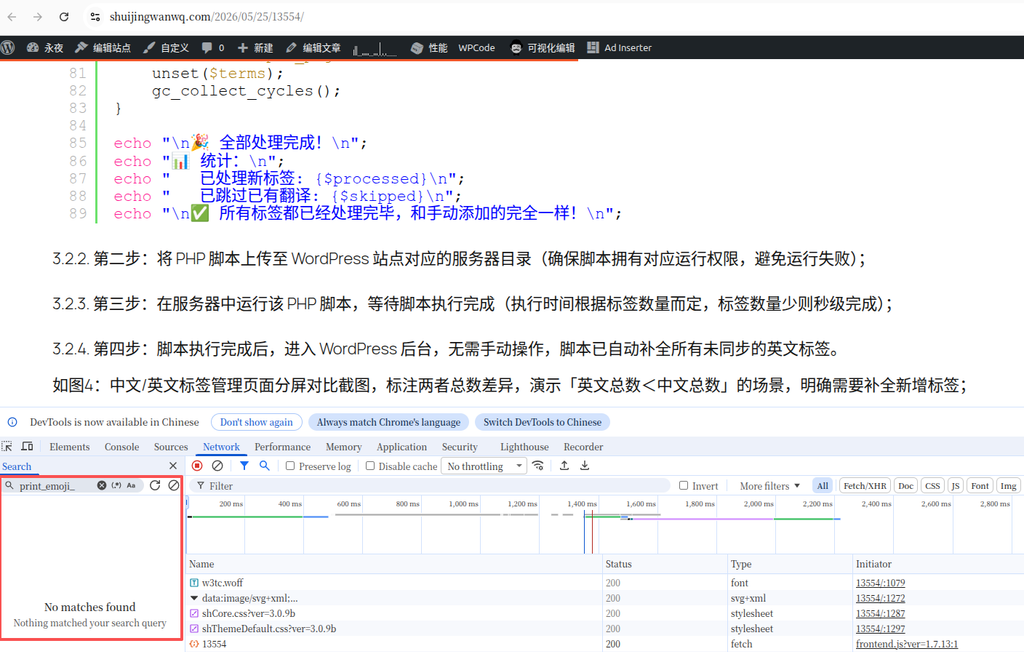Open 性能 performance menu
This screenshot has height=652, width=1024.
point(429,48)
